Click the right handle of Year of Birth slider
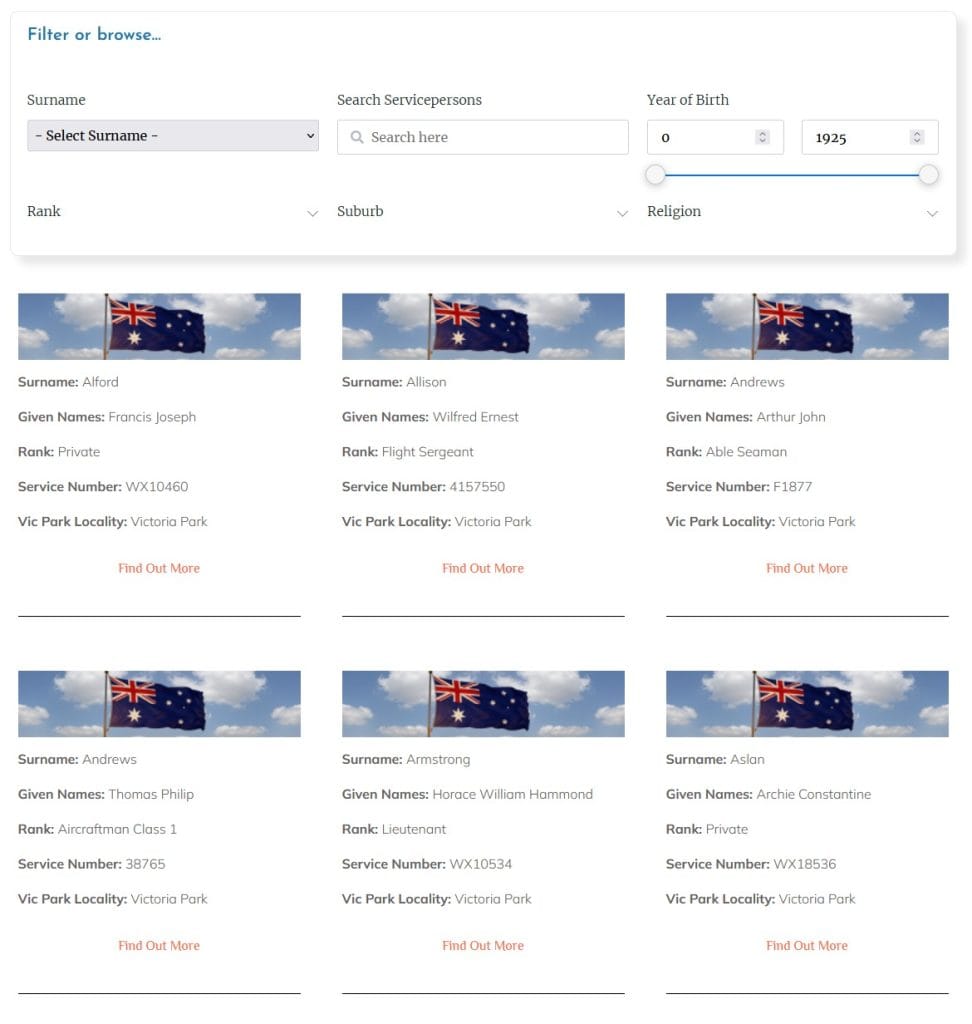972x1024 pixels. click(x=928, y=174)
